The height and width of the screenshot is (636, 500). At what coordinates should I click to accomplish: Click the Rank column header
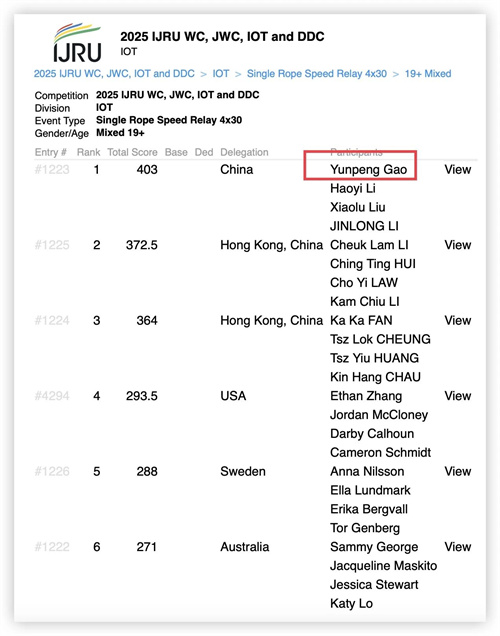point(88,153)
